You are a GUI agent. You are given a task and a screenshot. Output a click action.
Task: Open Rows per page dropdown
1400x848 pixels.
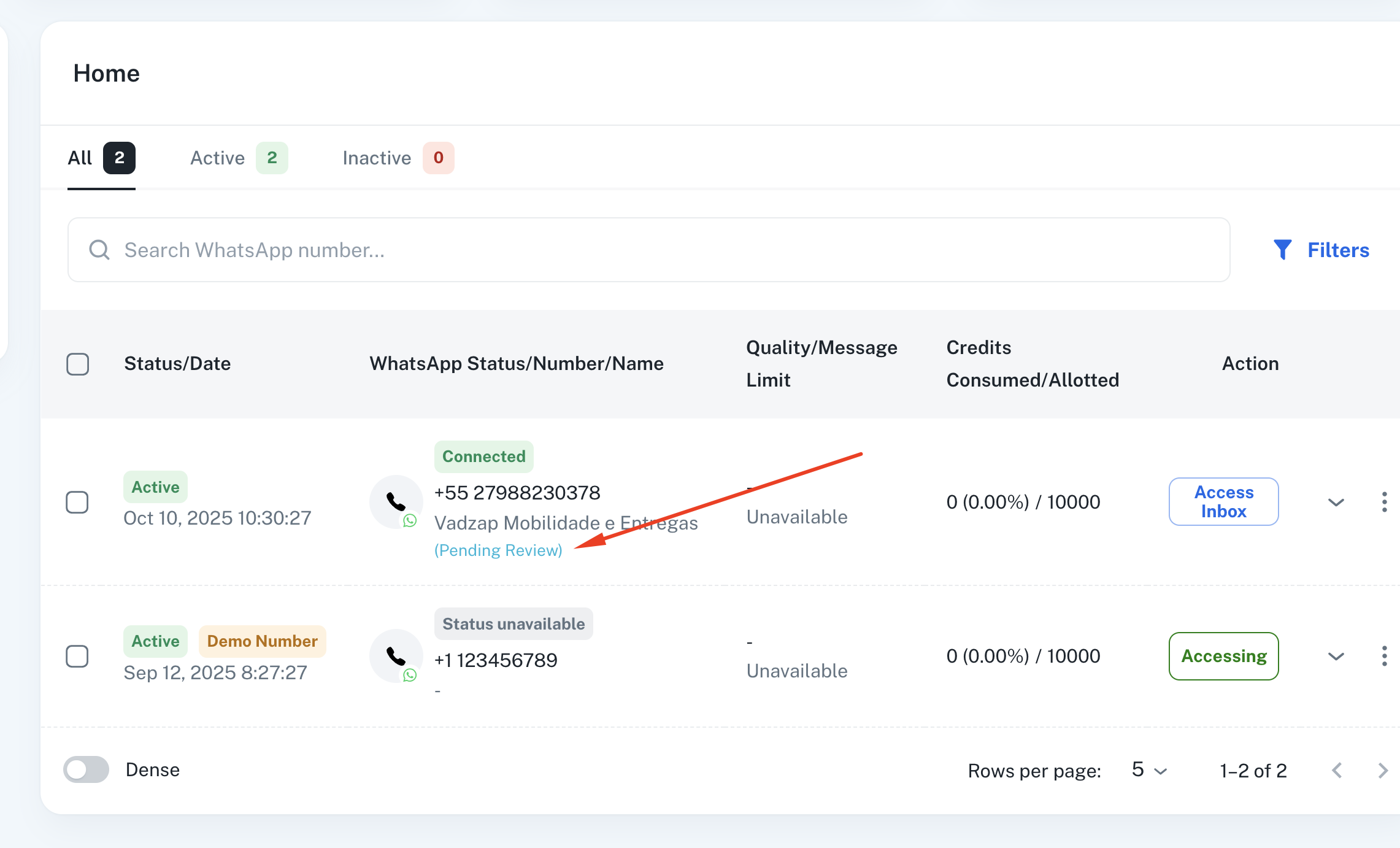[x=1148, y=770]
